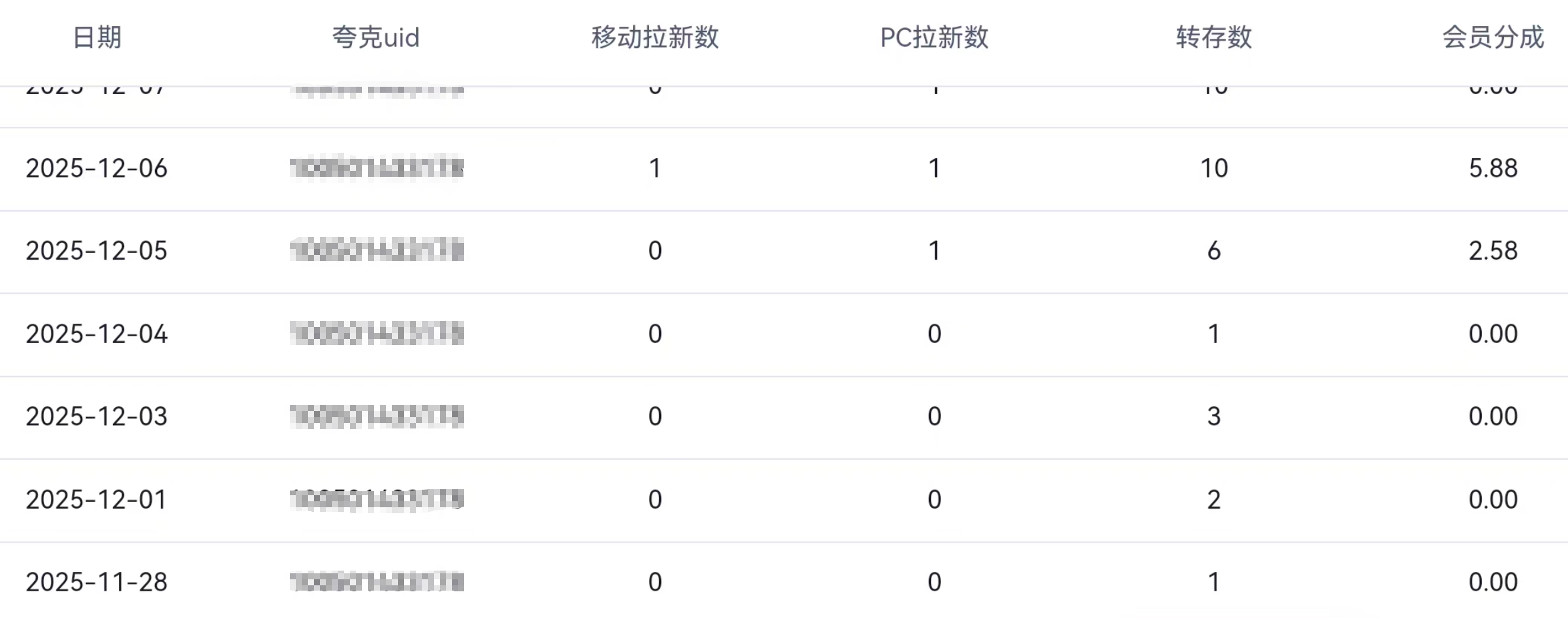Image resolution: width=1568 pixels, height=618 pixels.
Task: Click the 夸克uid column header
Action: coord(376,37)
